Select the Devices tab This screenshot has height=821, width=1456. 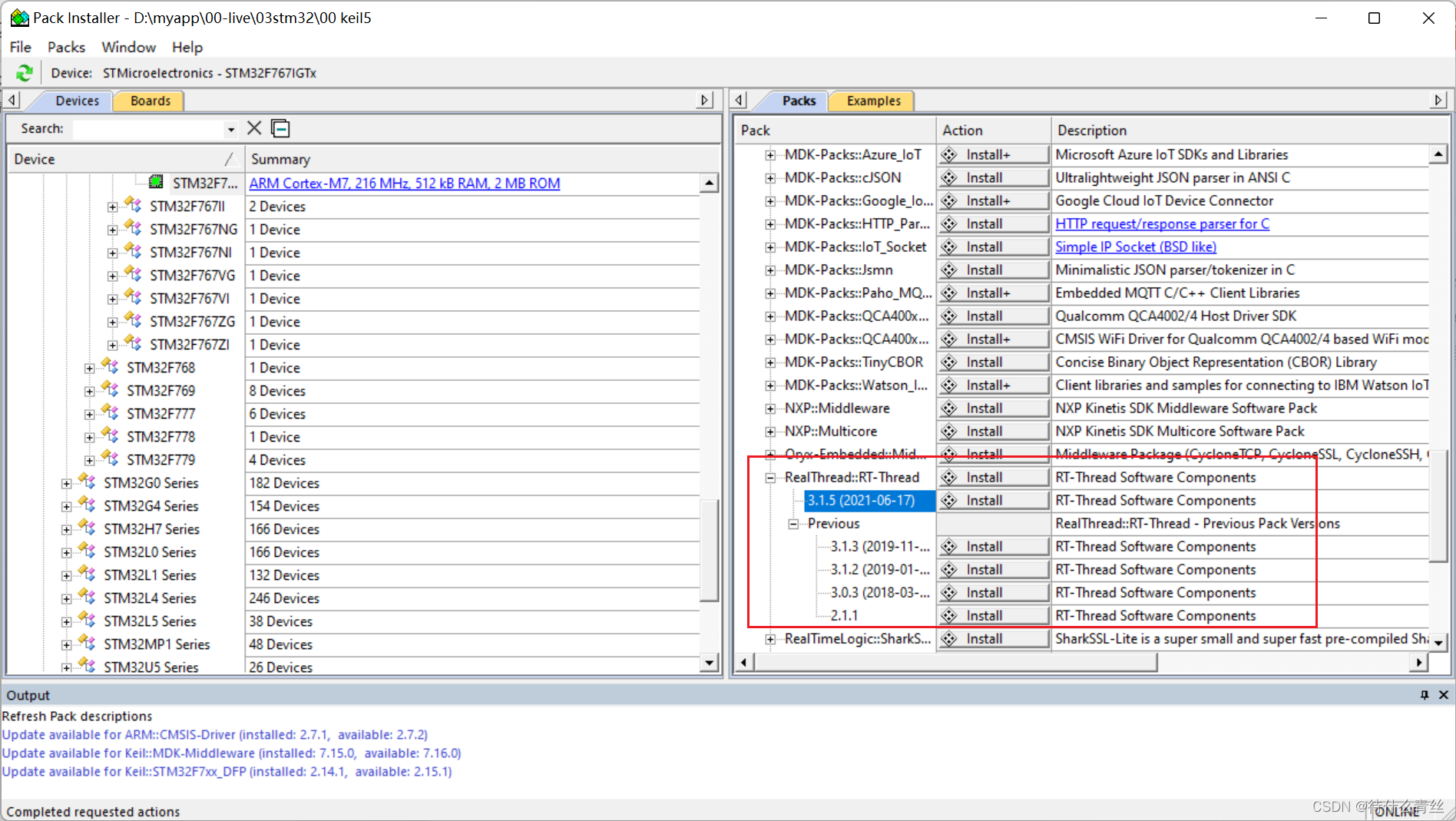click(x=77, y=101)
